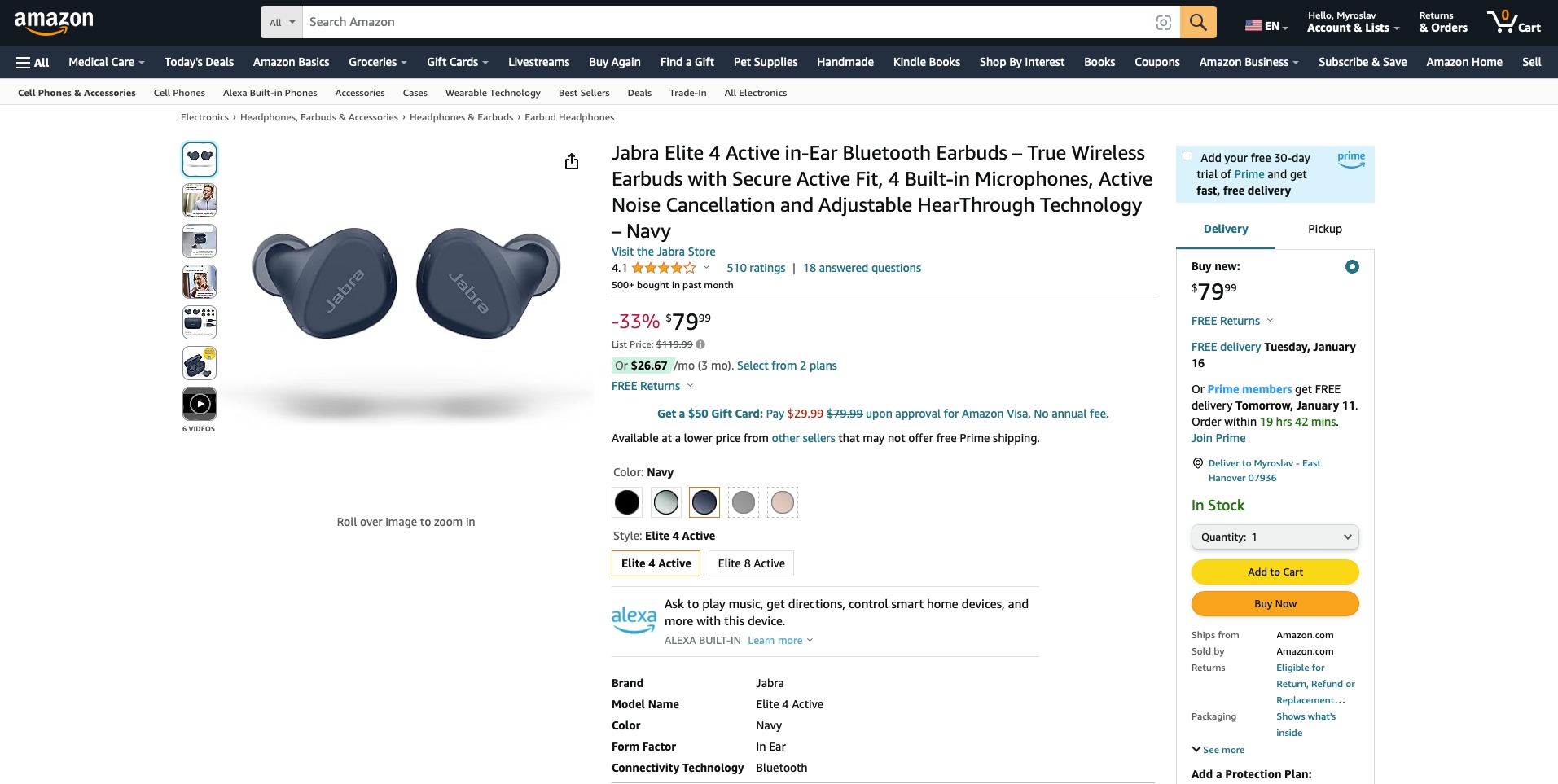This screenshot has width=1558, height=784.
Task: Open camera visual search icon
Action: click(x=1164, y=23)
